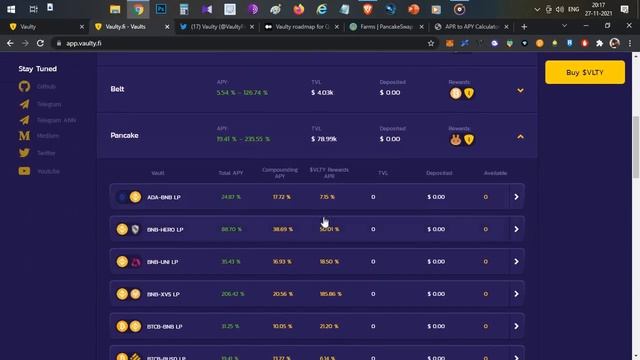Open the Telegram ANN paper-plane icon
Screen dimensions: 640x360
coord(24,120)
